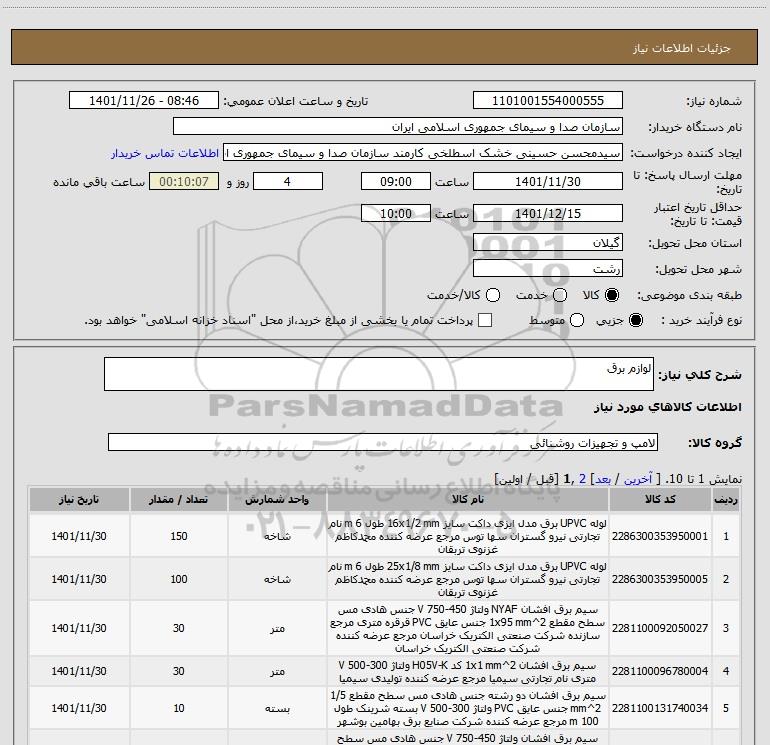
Task: Click item code 2286300353950005
Action: (x=660, y=579)
